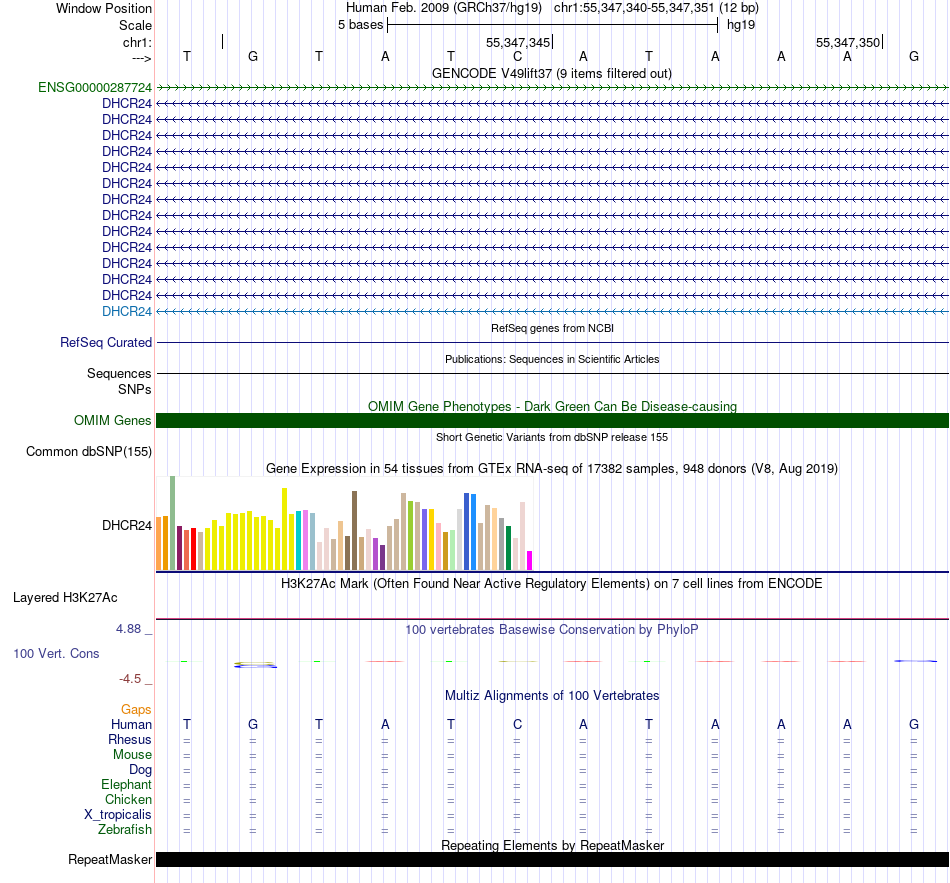The image size is (950, 883).
Task: Click the tallest green GTEx expression bar
Action: click(x=173, y=523)
